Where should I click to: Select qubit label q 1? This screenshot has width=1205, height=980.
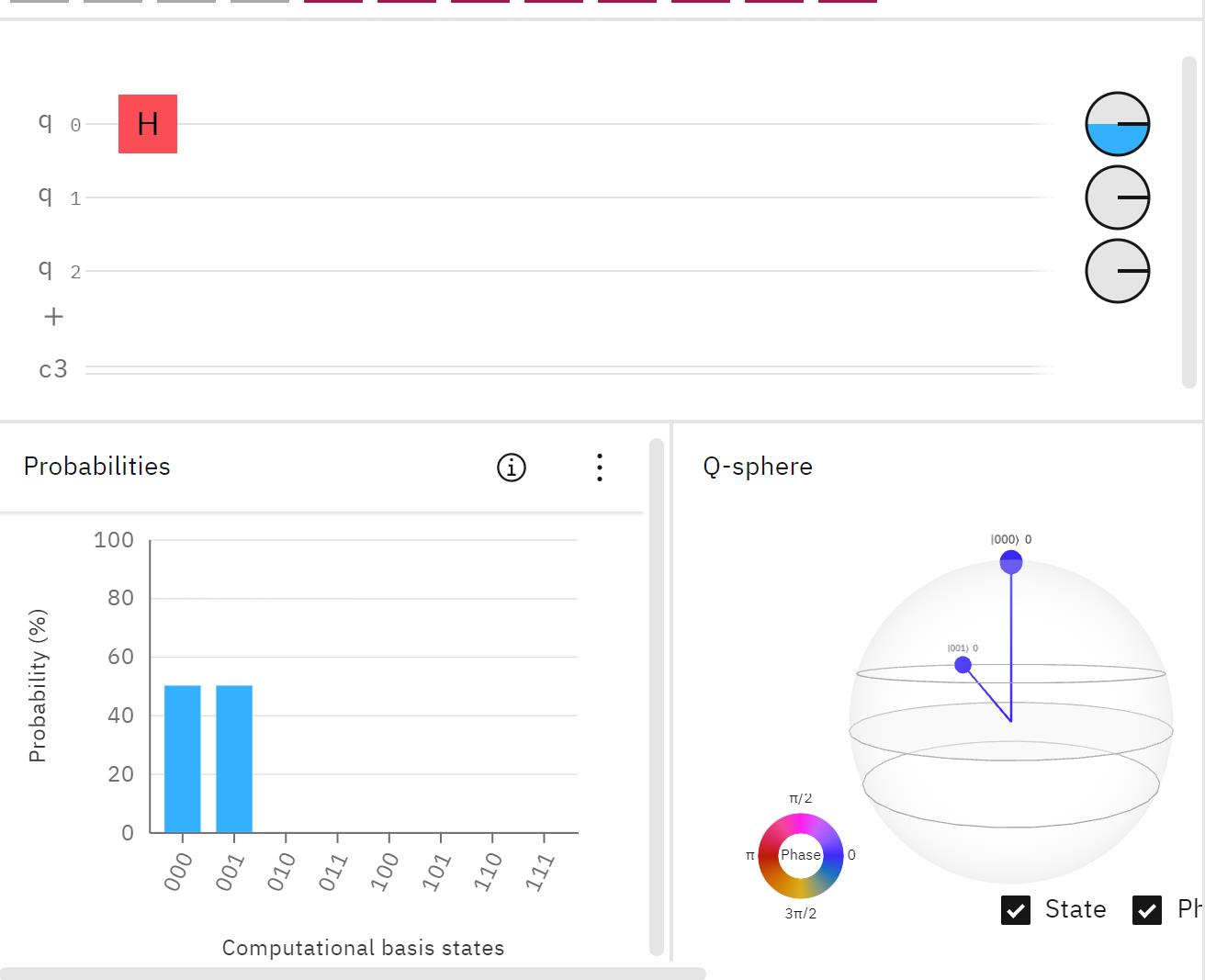[x=60, y=197]
